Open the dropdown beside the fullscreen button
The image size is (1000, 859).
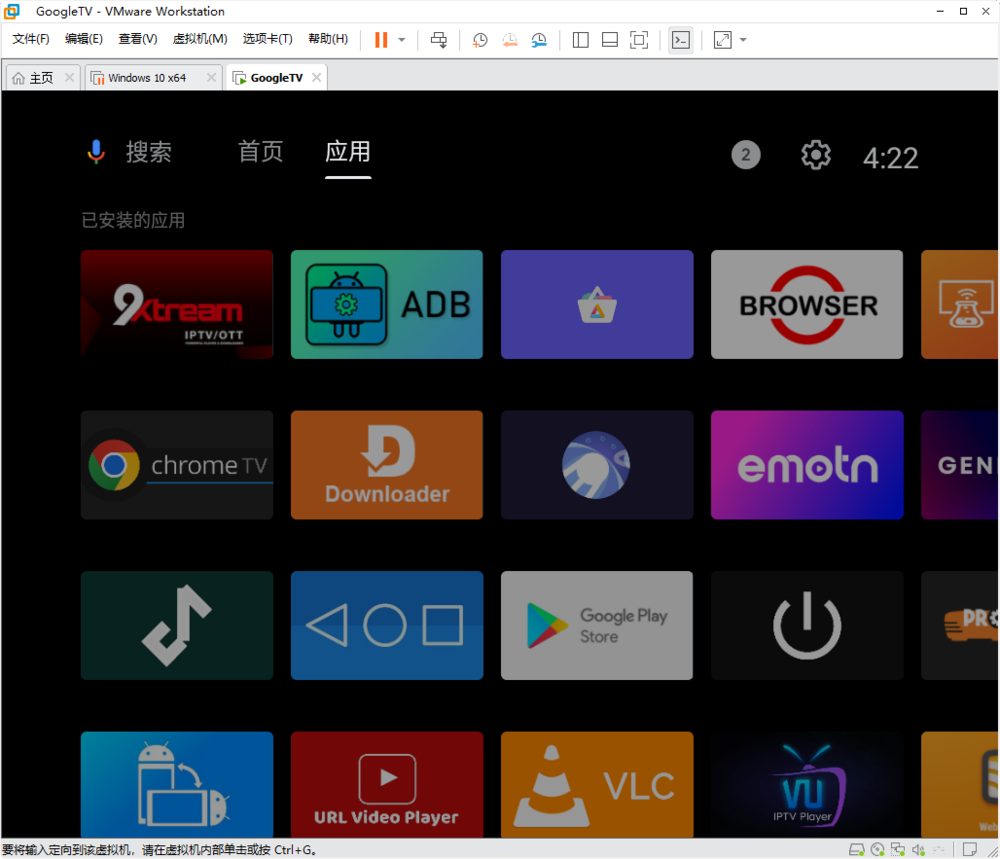[x=741, y=39]
